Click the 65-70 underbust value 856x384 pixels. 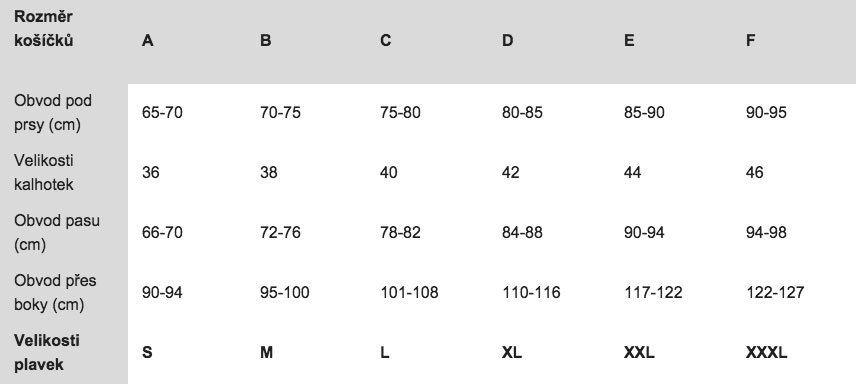pos(162,113)
